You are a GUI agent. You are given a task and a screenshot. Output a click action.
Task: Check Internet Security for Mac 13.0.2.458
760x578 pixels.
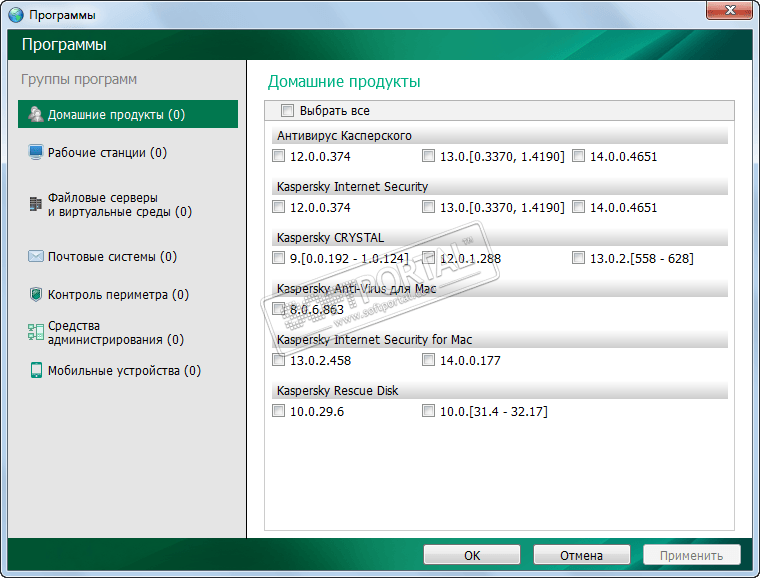[x=279, y=360]
